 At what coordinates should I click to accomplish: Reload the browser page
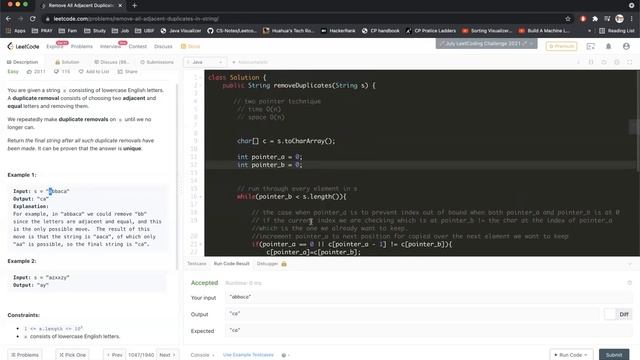pyautogui.click(x=33, y=19)
